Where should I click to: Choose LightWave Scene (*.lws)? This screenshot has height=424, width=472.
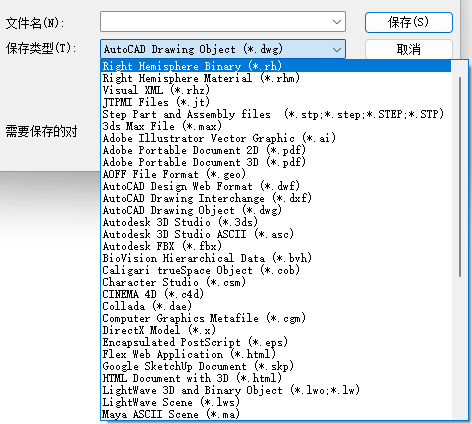point(277,402)
